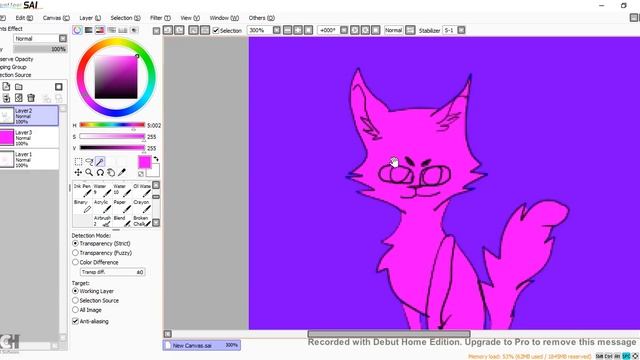The width and height of the screenshot is (640, 360).
Task: Choose the Oil Water brush
Action: (x=142, y=190)
